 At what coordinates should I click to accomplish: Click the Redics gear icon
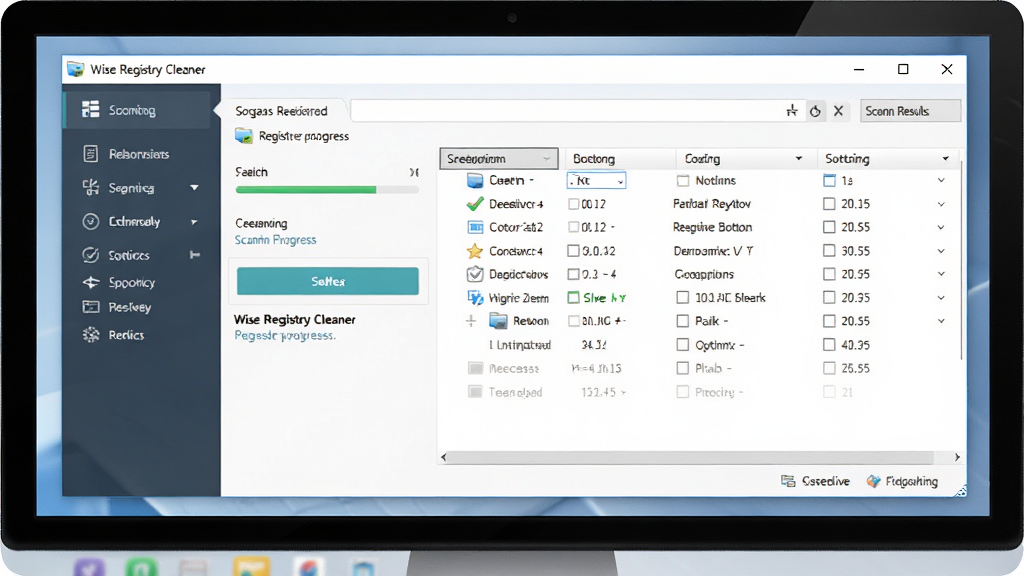coord(91,335)
